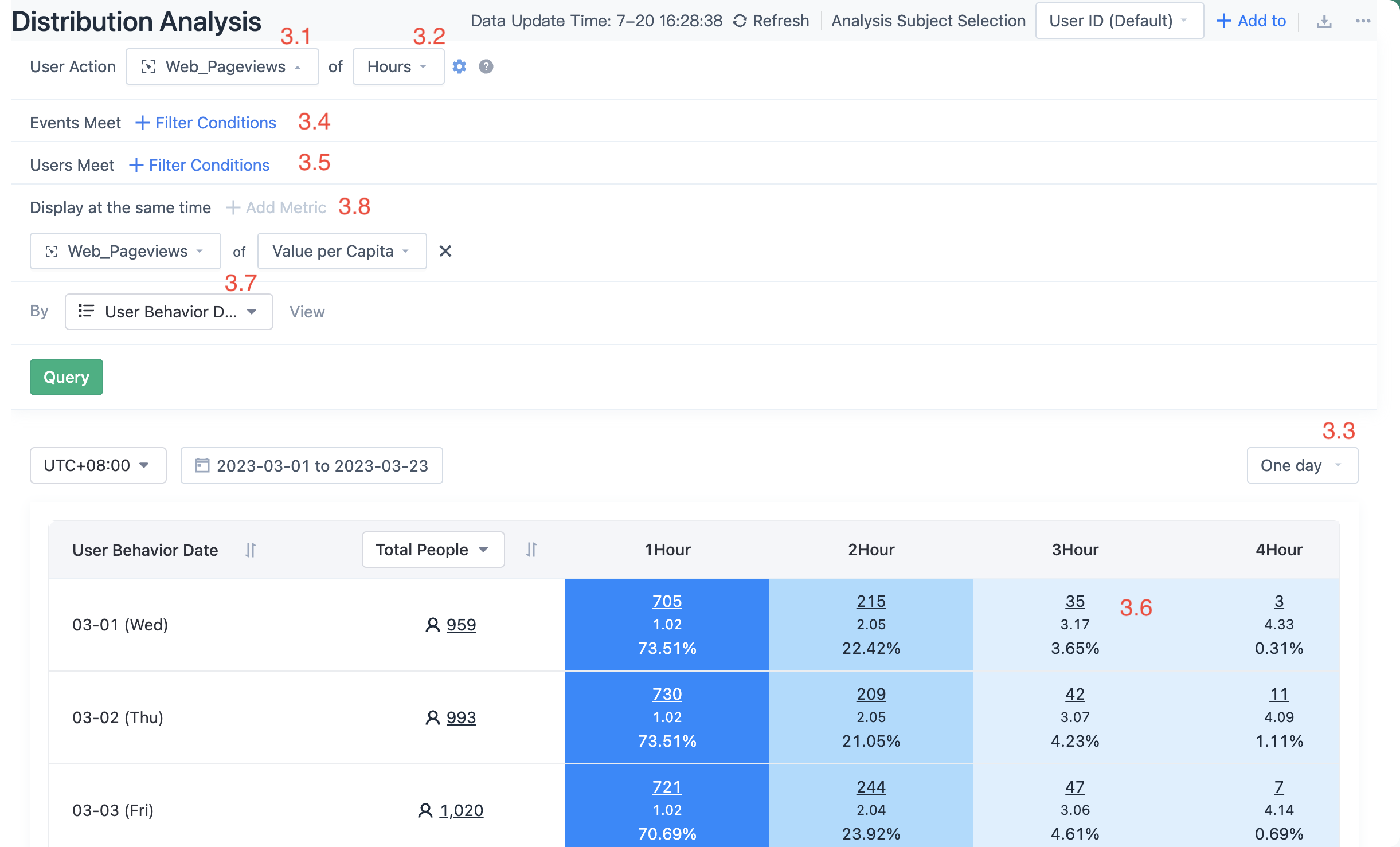Open the more options ellipsis icon top right
The width and height of the screenshot is (1400, 847).
click(1363, 21)
